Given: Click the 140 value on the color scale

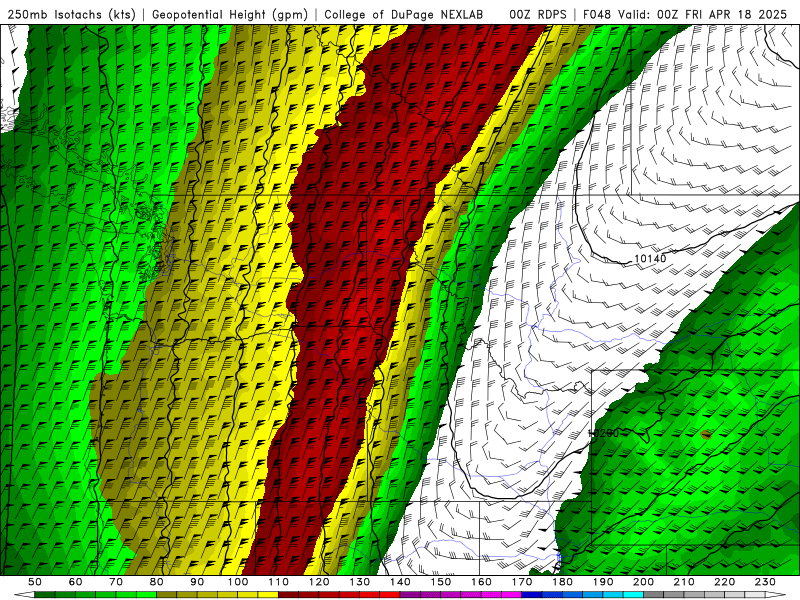Looking at the screenshot, I should pyautogui.click(x=400, y=582).
